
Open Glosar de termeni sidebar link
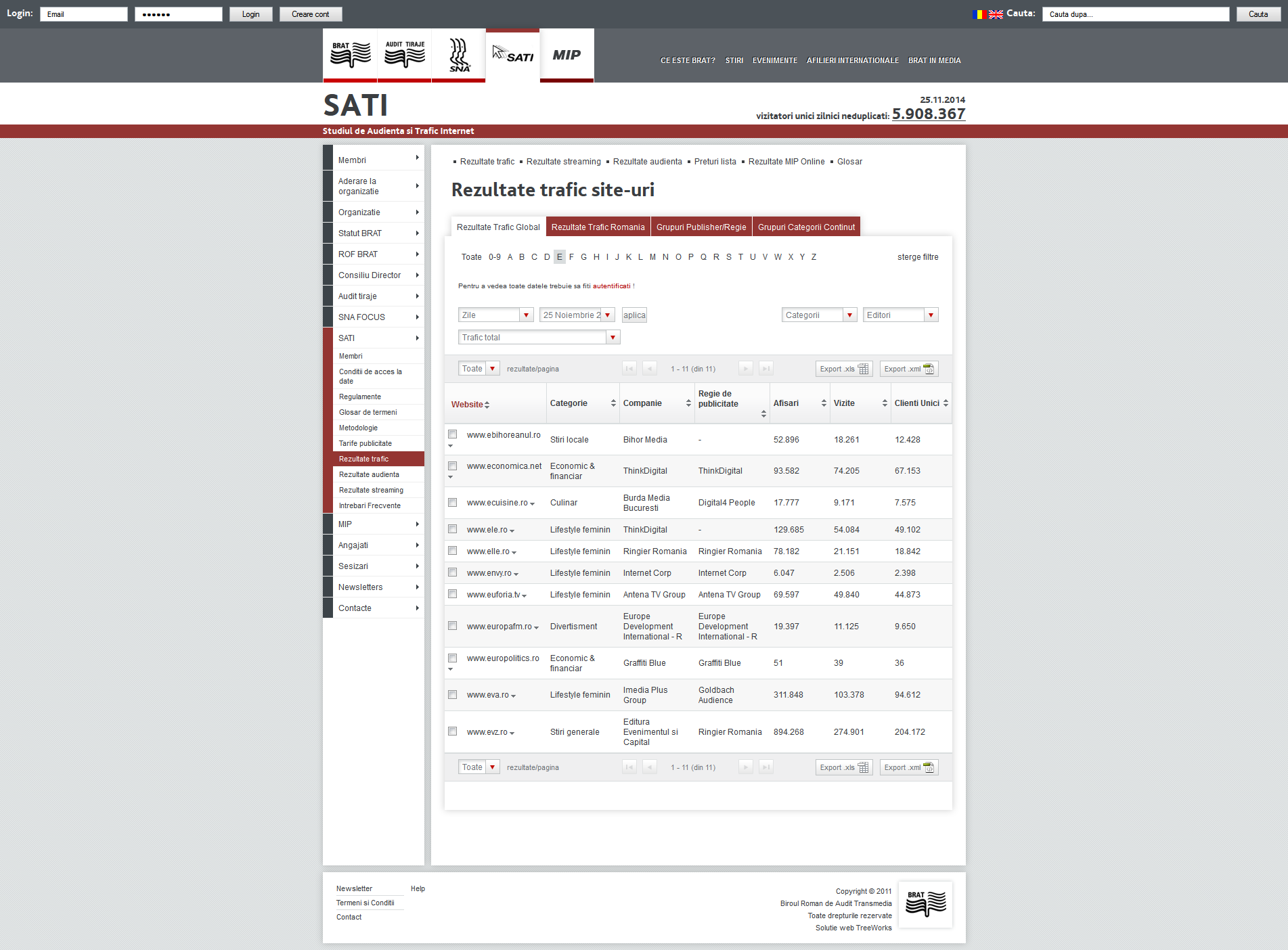368,412
